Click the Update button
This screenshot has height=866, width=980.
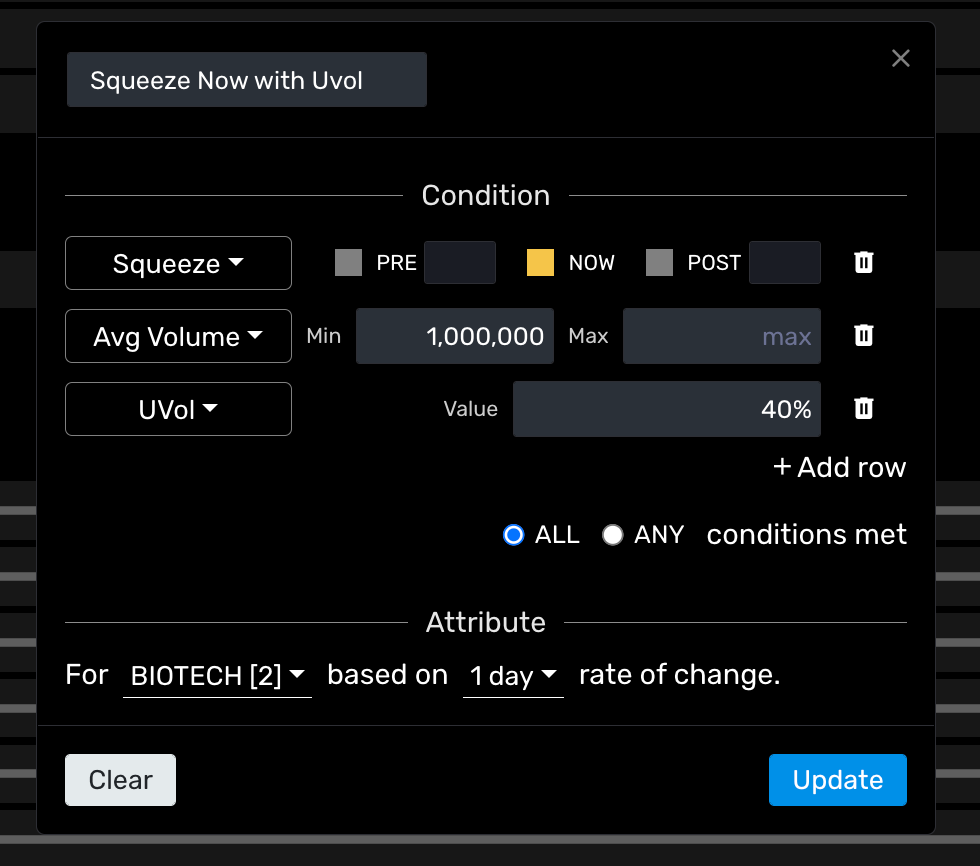(x=837, y=780)
